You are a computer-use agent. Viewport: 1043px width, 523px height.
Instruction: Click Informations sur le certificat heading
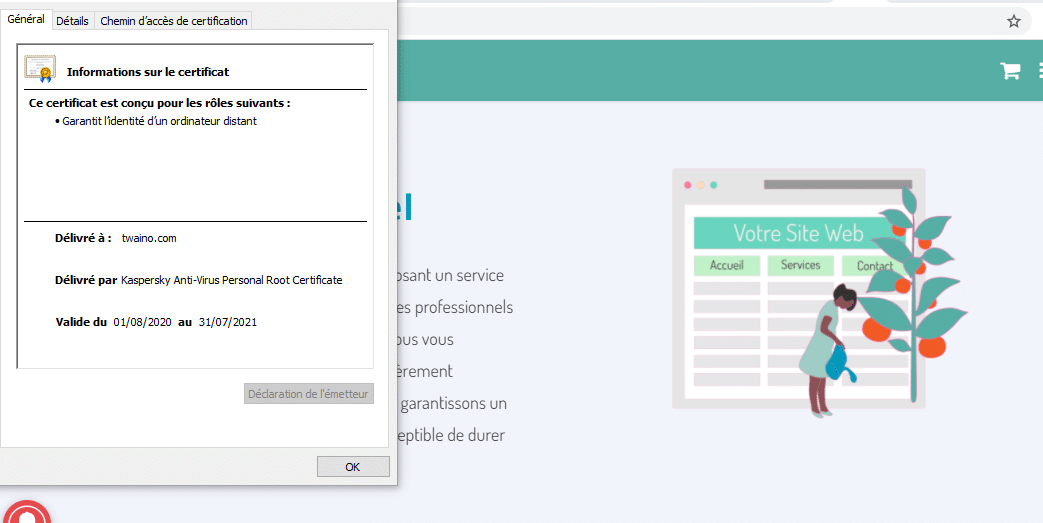pyautogui.click(x=148, y=72)
